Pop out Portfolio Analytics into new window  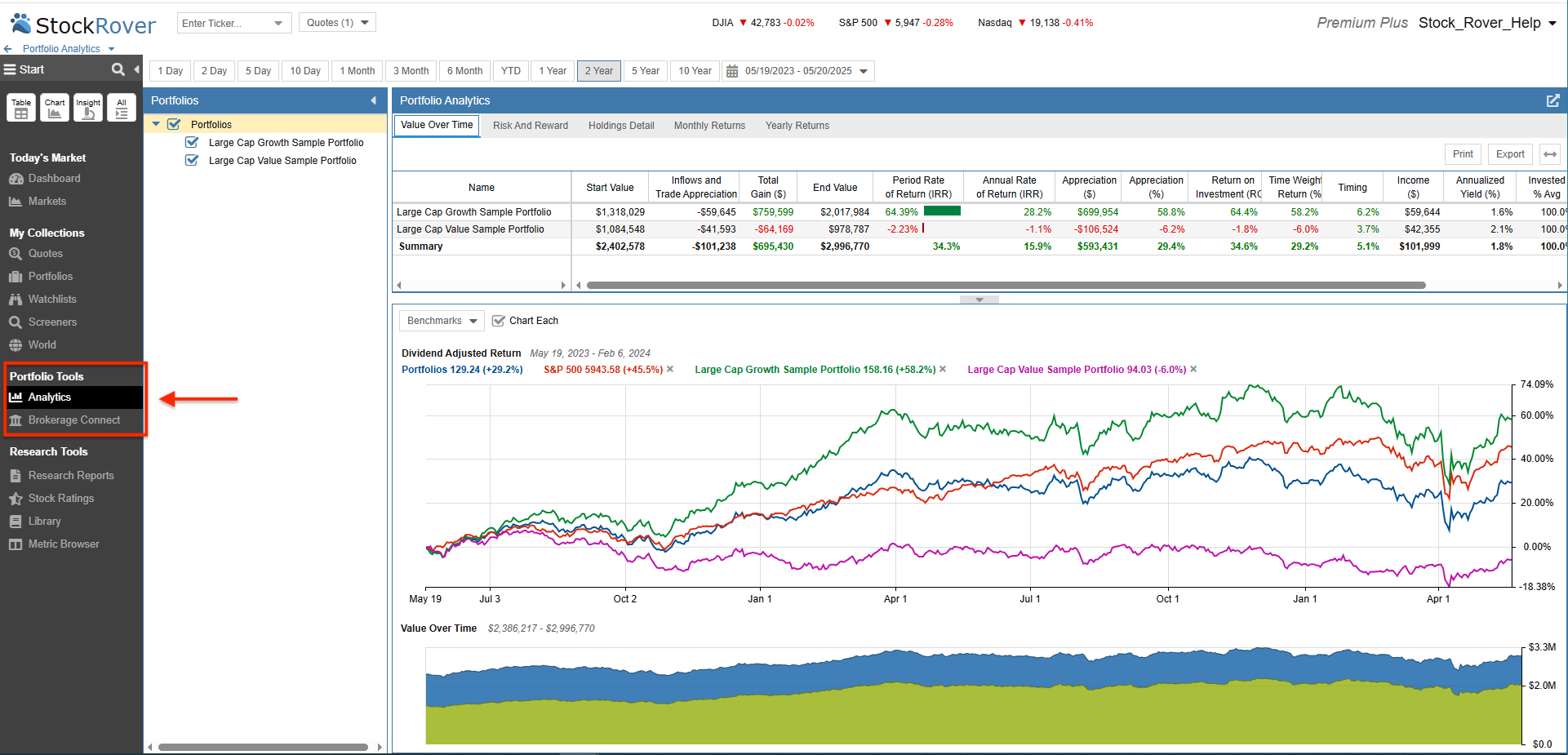coord(1553,100)
